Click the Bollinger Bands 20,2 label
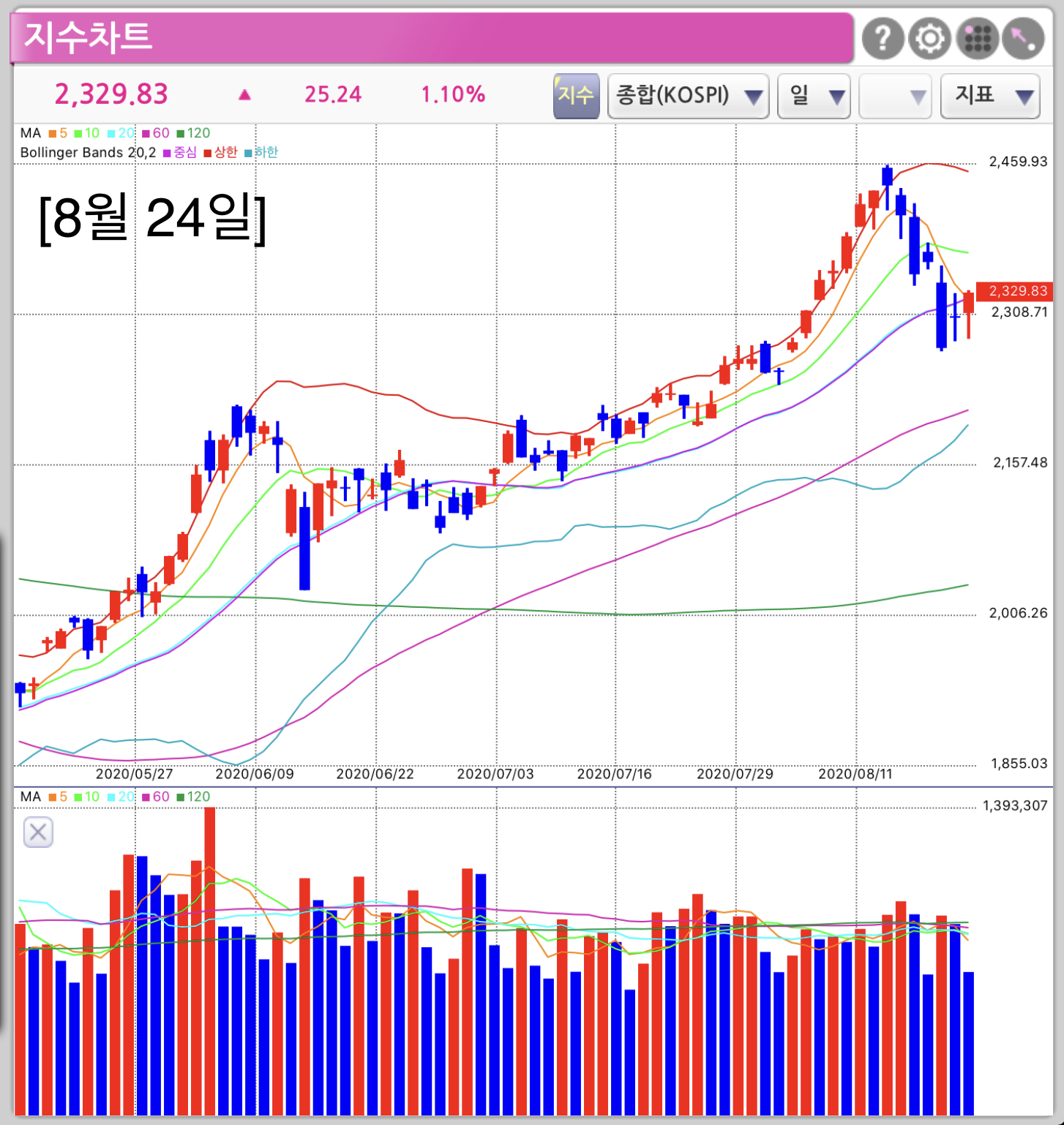1064x1125 pixels. pos(88,153)
